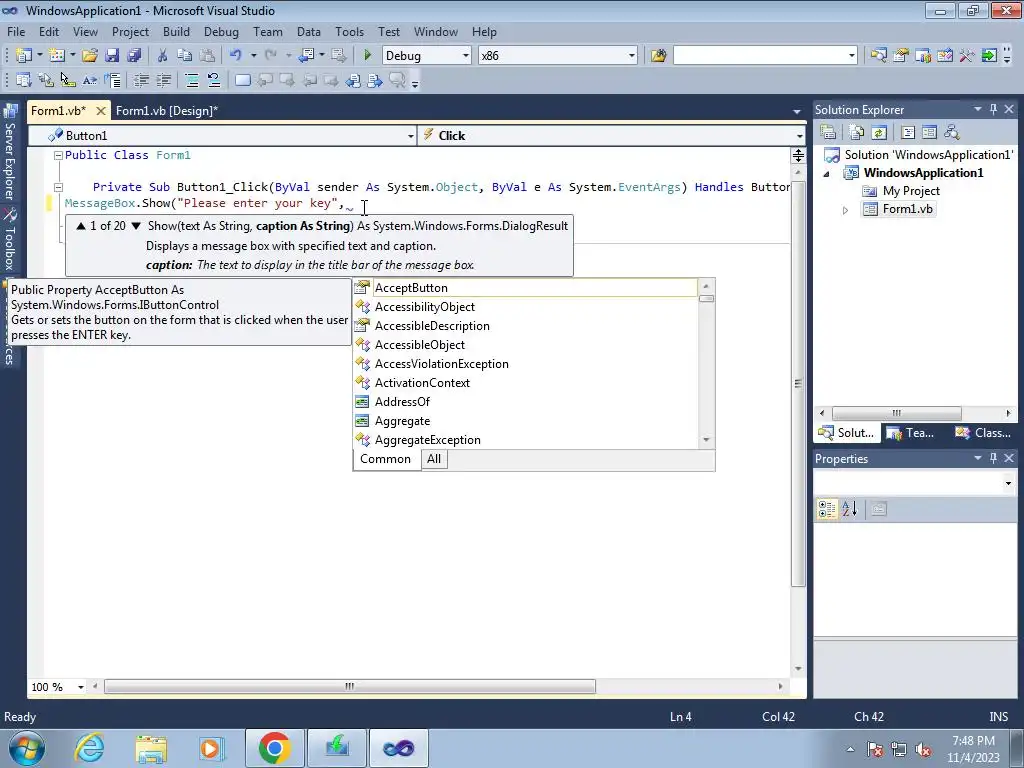Open the Click method name dropdown
This screenshot has height=768, width=1024.
(x=799, y=136)
